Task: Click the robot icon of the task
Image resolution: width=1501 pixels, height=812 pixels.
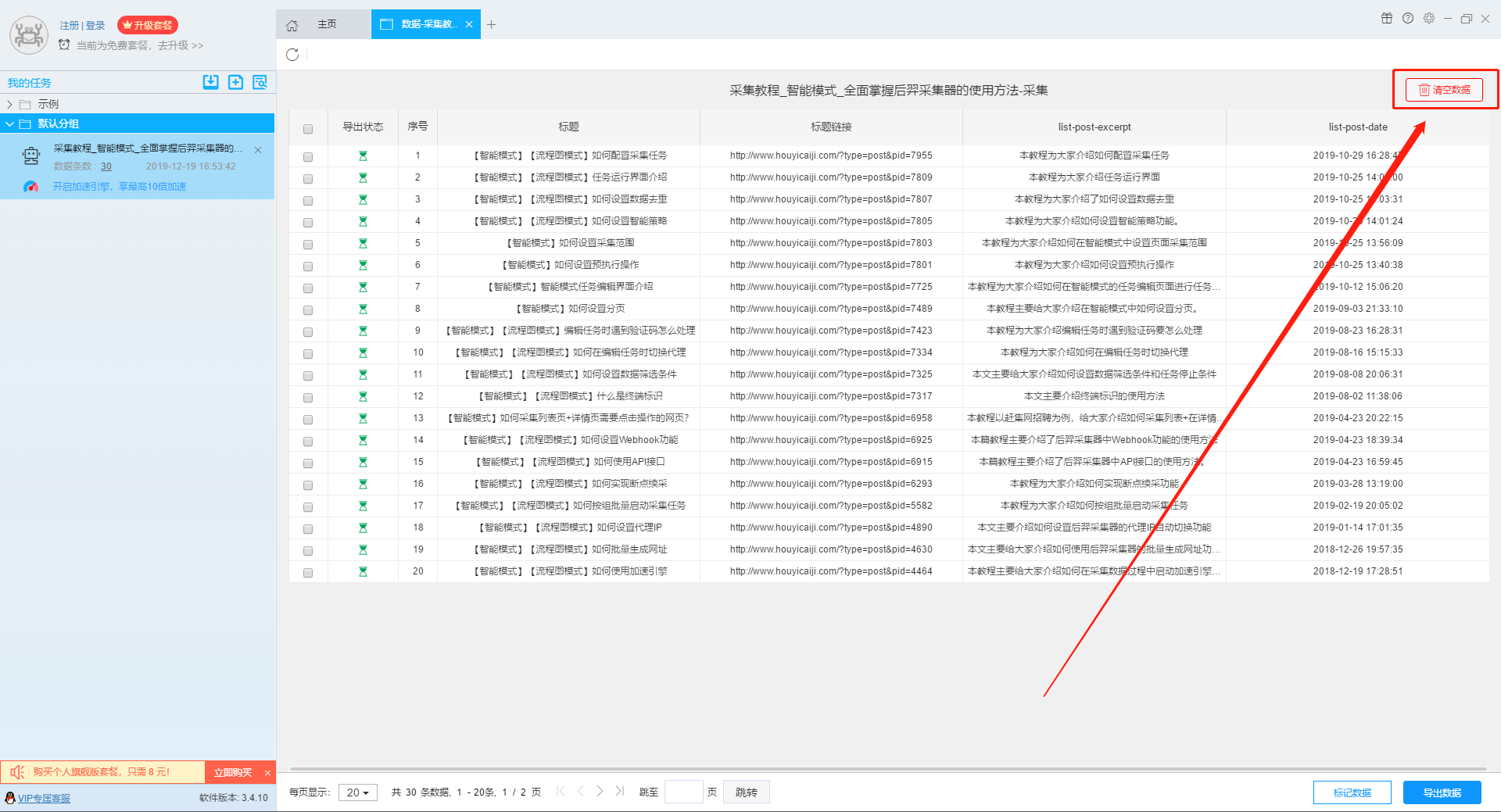Action: coord(31,156)
